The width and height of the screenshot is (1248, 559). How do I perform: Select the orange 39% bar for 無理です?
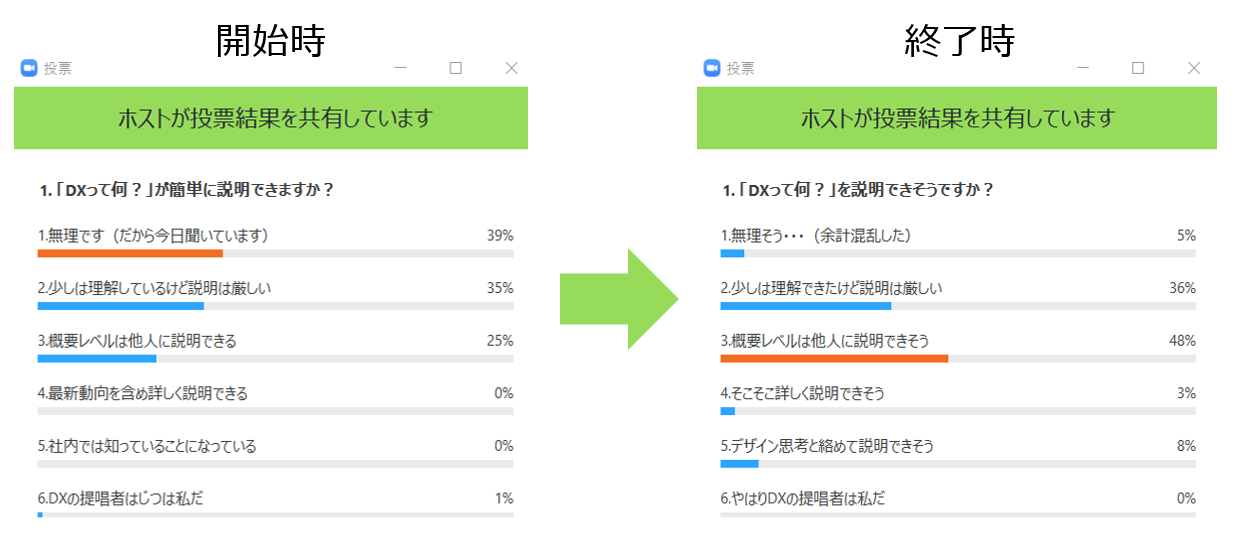pyautogui.click(x=130, y=254)
